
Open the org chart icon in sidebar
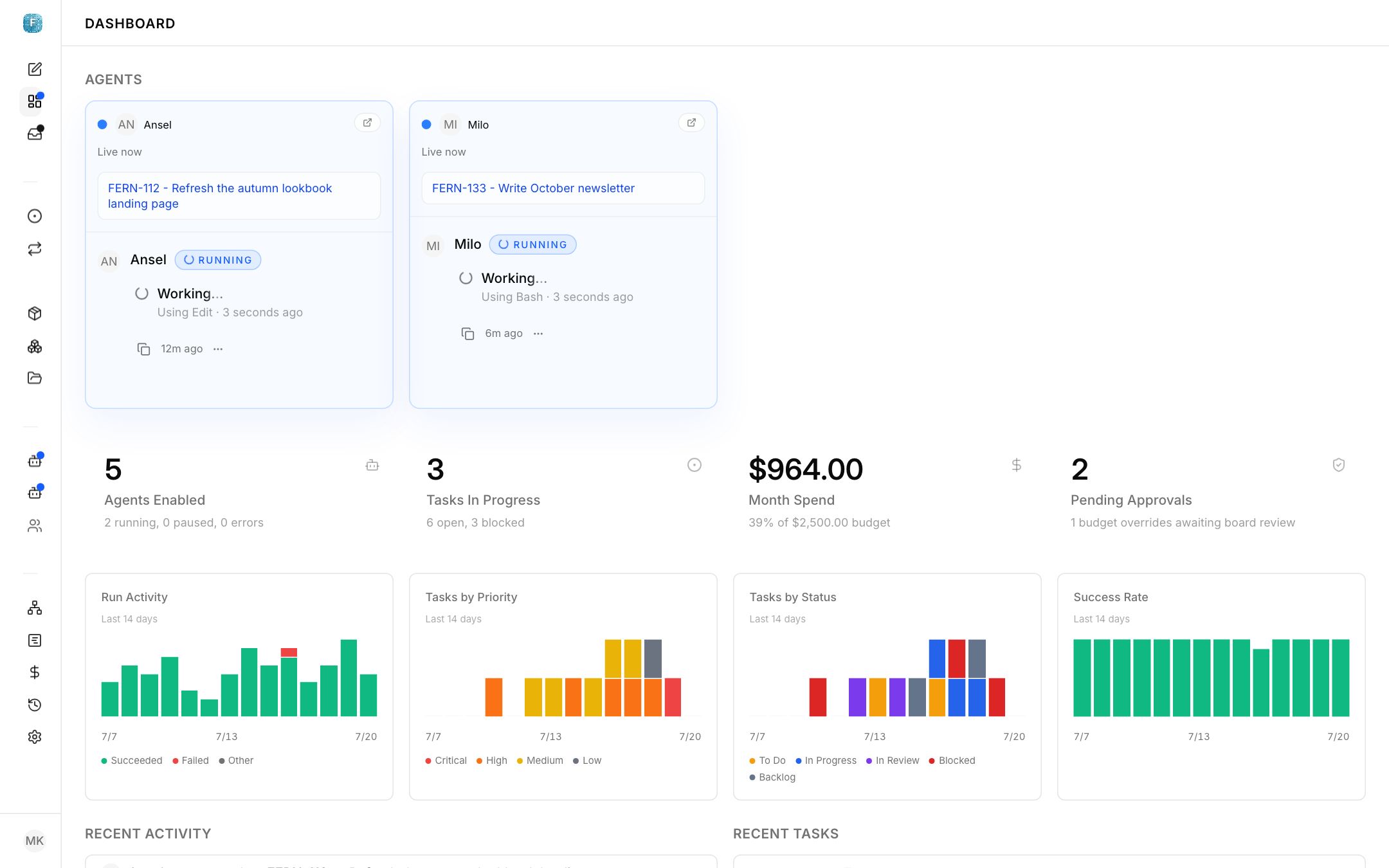click(x=35, y=608)
